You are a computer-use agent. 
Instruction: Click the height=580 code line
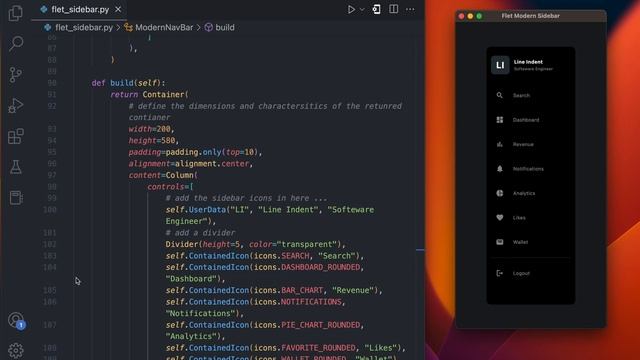click(x=154, y=140)
